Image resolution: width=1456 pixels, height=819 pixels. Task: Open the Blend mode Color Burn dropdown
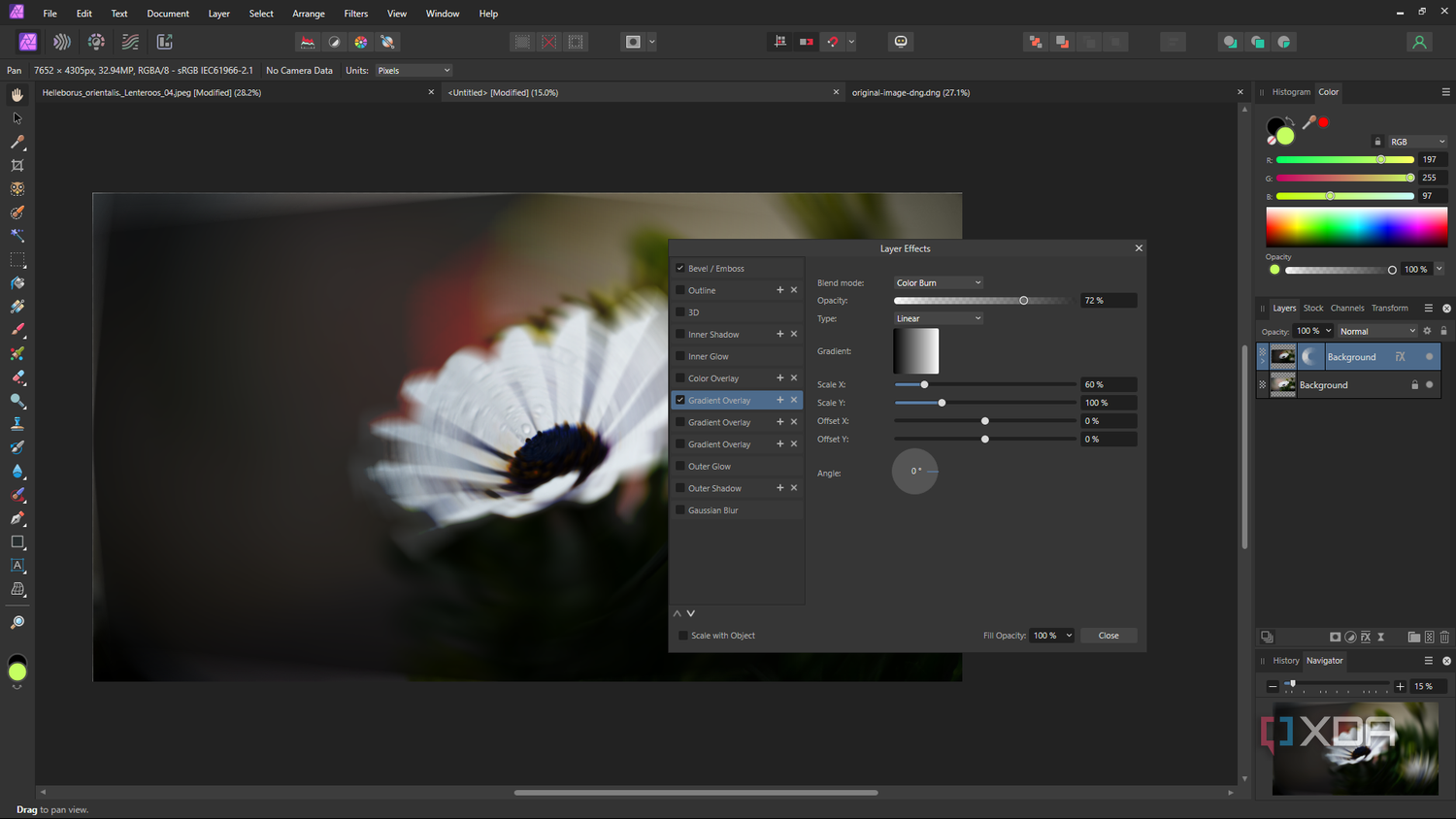938,282
